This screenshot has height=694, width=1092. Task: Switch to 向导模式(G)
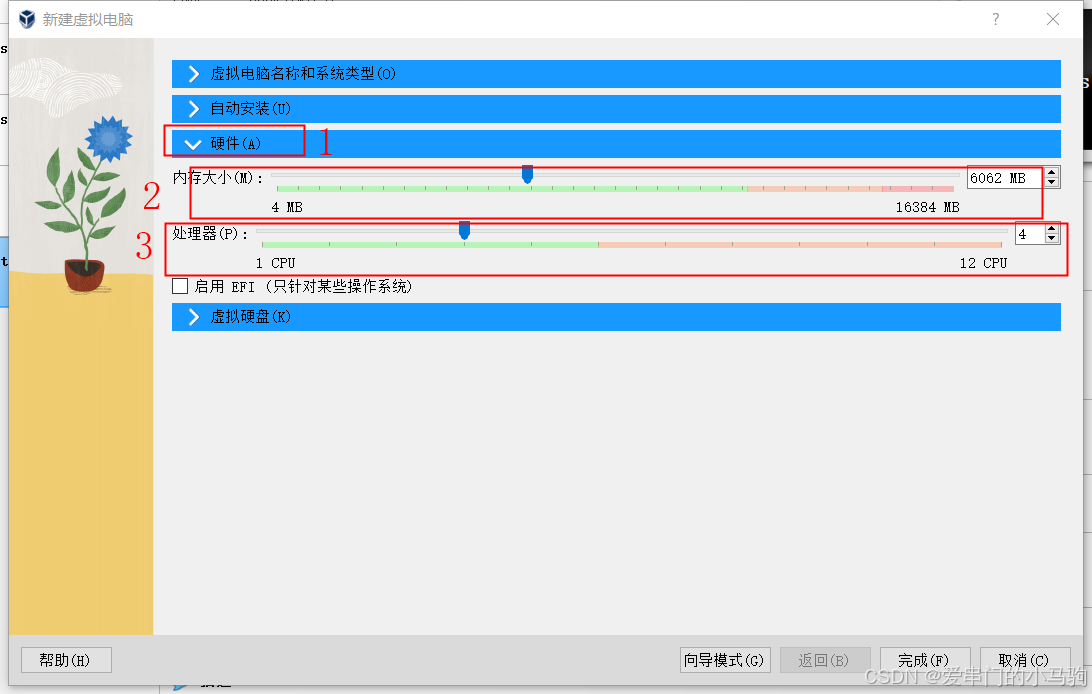pyautogui.click(x=724, y=660)
